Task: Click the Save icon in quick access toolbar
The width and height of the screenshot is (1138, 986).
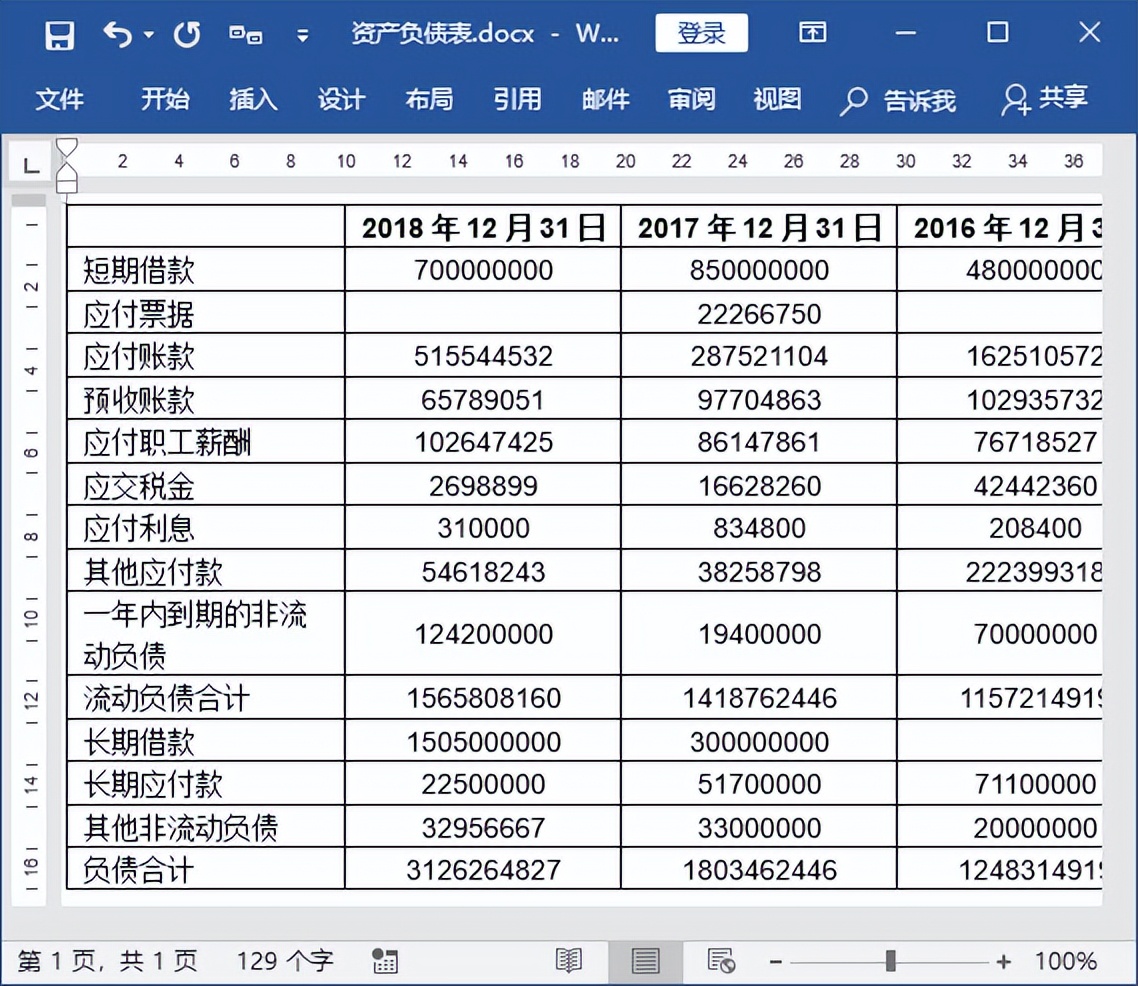Action: pos(58,32)
